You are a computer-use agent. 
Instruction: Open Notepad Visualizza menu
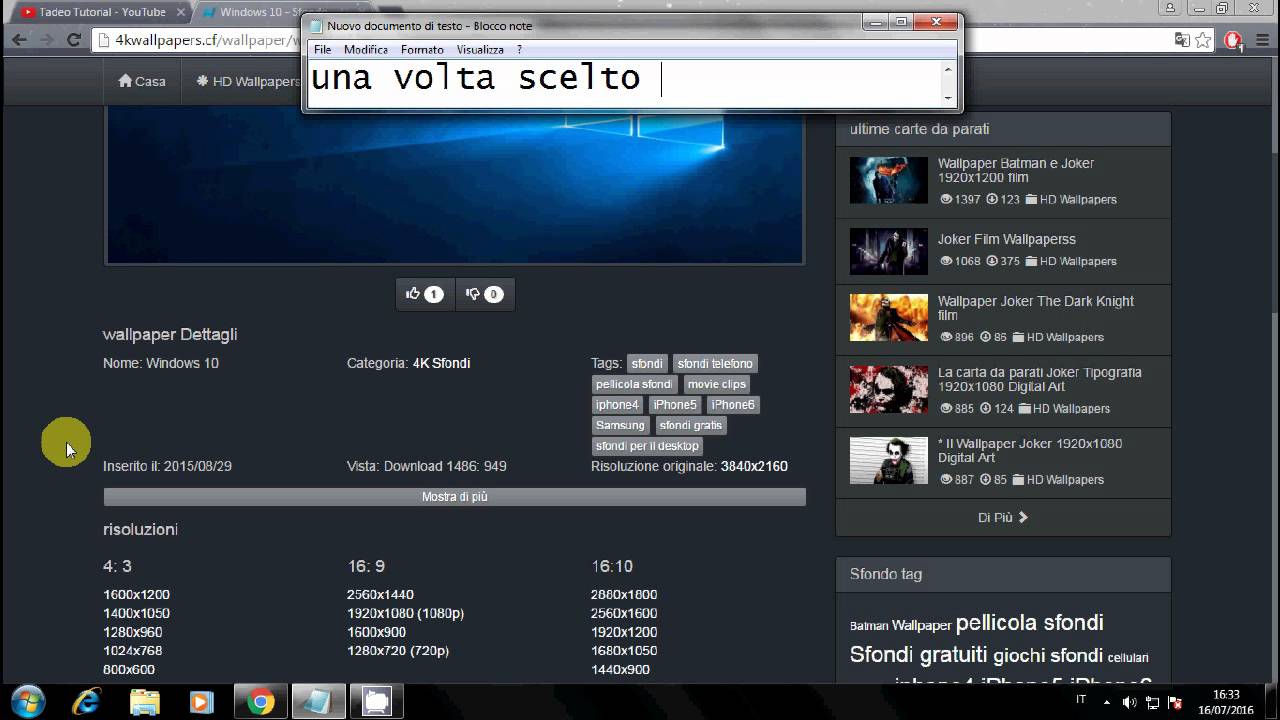[480, 49]
